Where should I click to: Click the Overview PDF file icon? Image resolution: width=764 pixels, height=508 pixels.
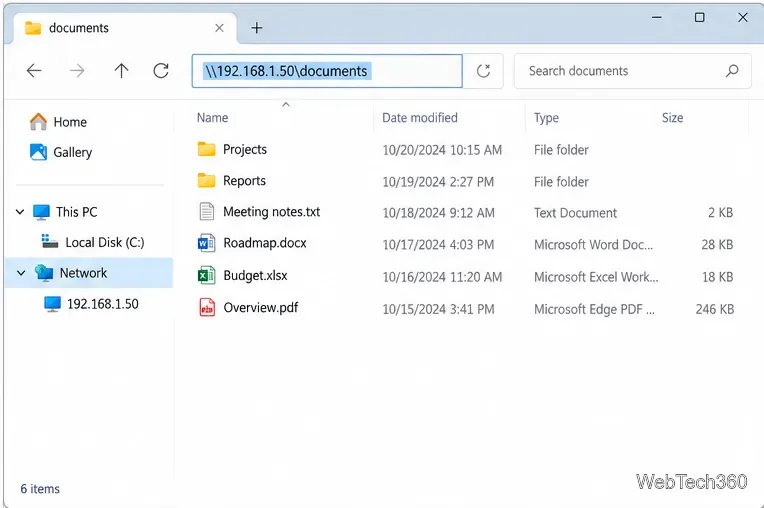click(x=207, y=308)
